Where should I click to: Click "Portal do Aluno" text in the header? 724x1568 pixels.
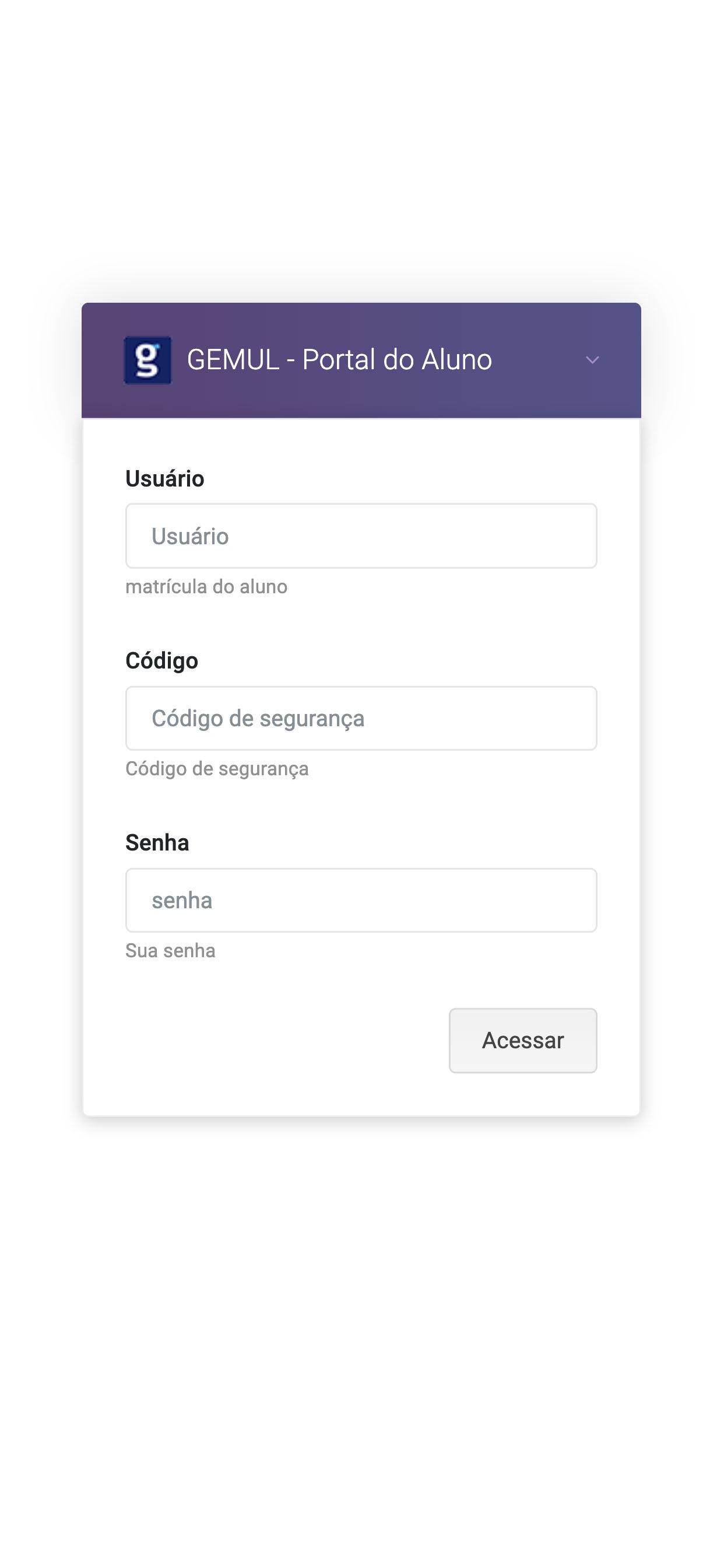(396, 359)
